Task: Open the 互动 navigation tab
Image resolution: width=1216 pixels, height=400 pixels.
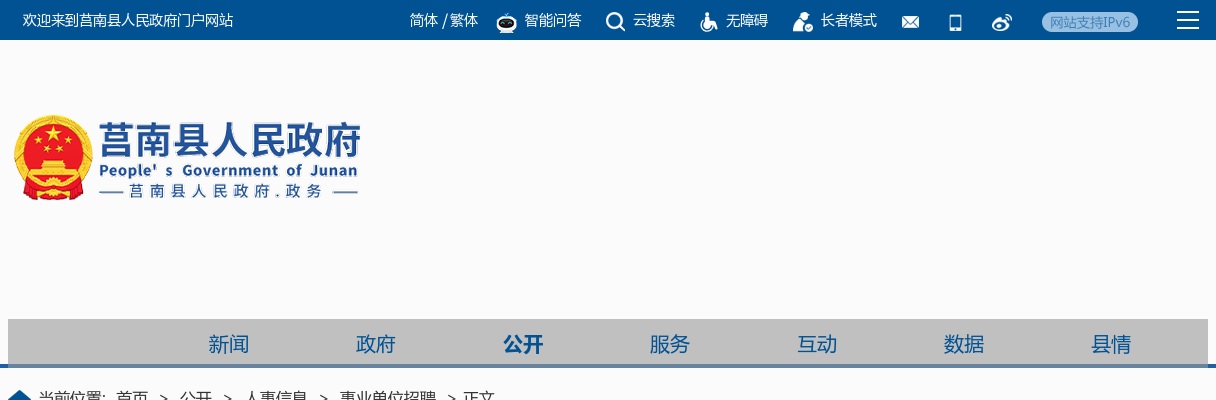Action: tap(817, 345)
